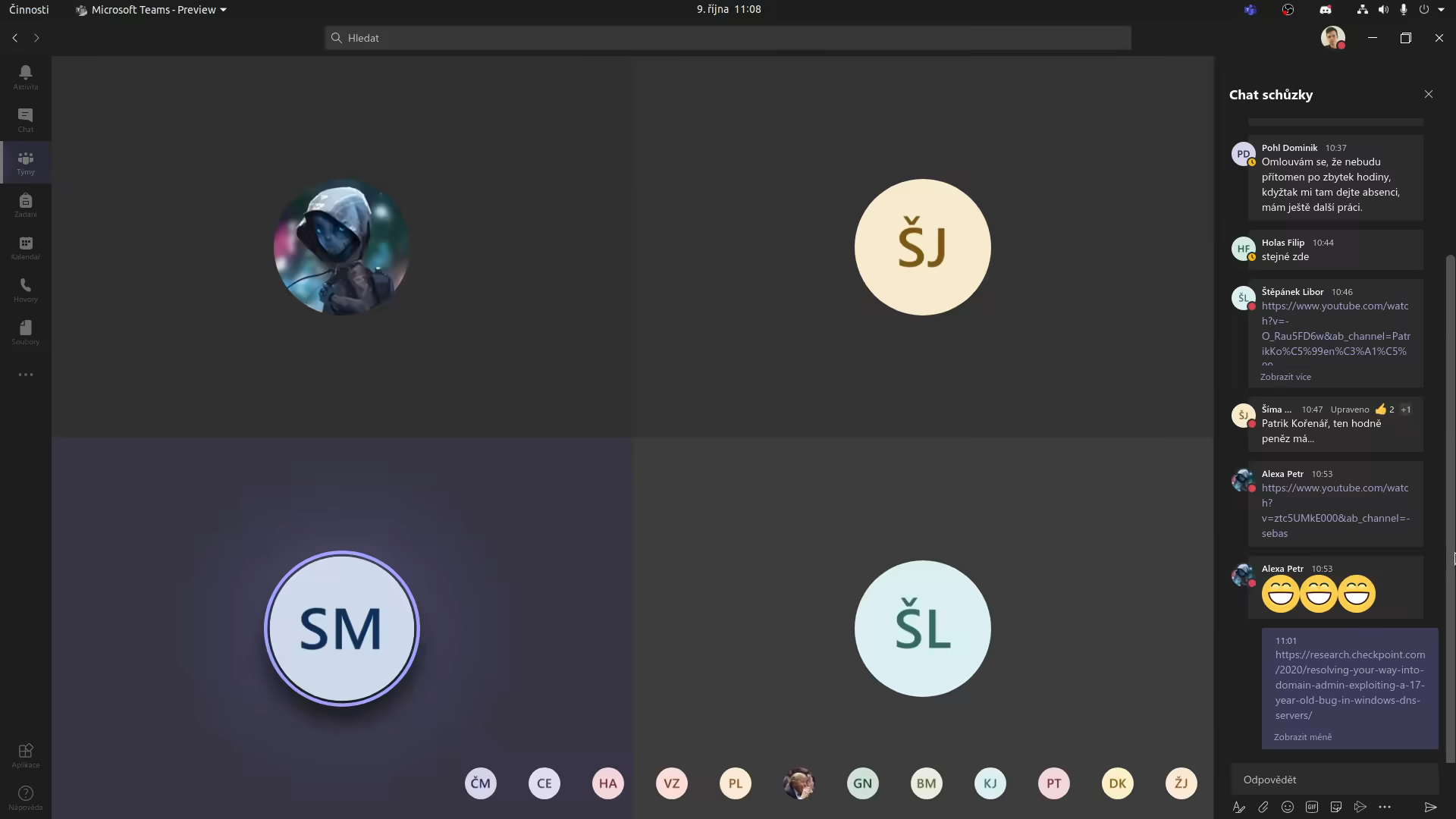Collapse message with Zobrazit méně
The image size is (1456, 819).
1303,737
